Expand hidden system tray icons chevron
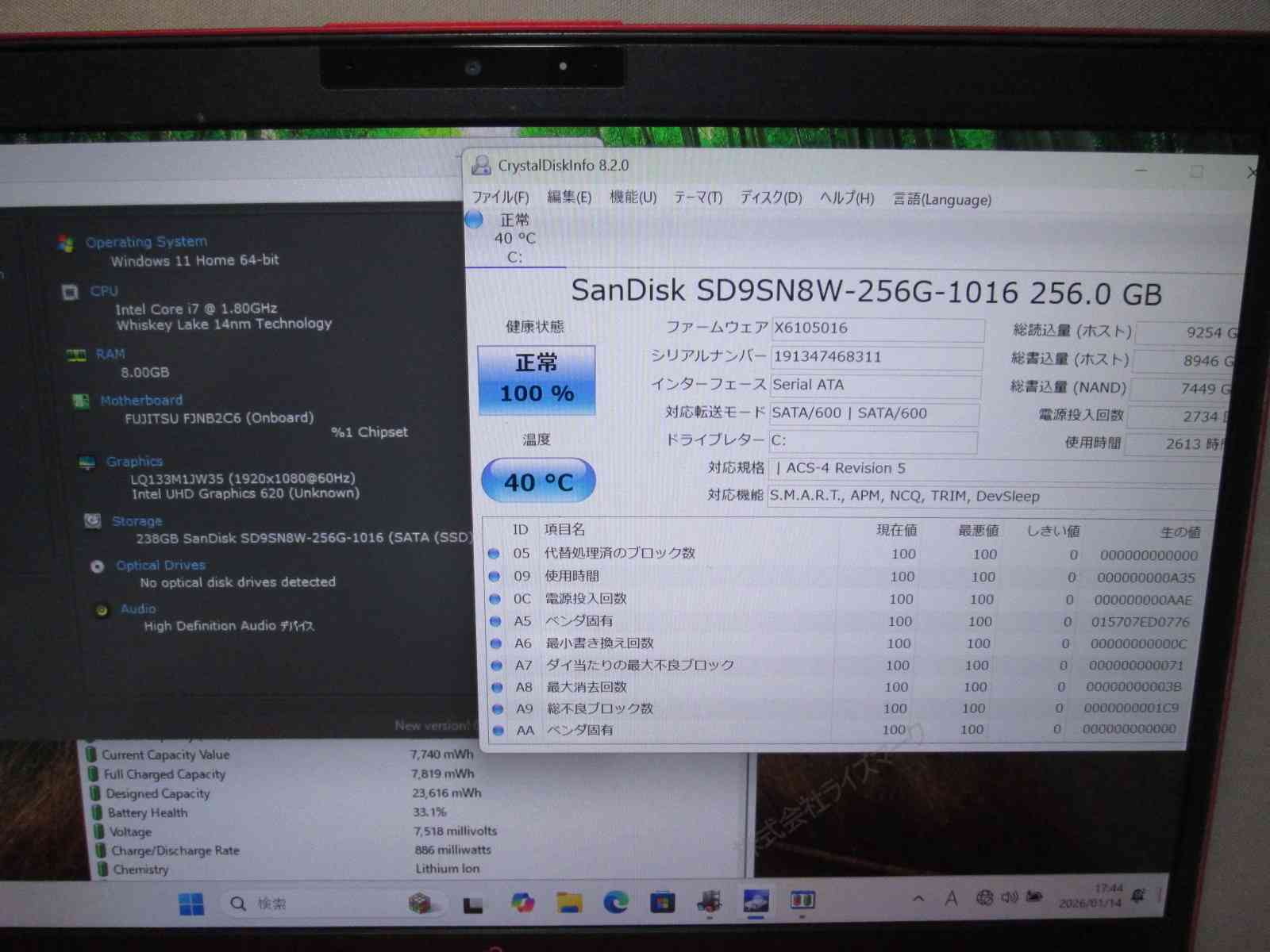Image resolution: width=1270 pixels, height=952 pixels. 918,898
